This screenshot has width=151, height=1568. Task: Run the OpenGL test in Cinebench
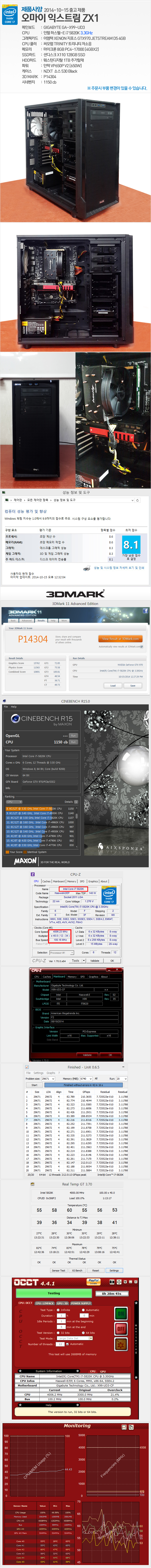(73, 736)
